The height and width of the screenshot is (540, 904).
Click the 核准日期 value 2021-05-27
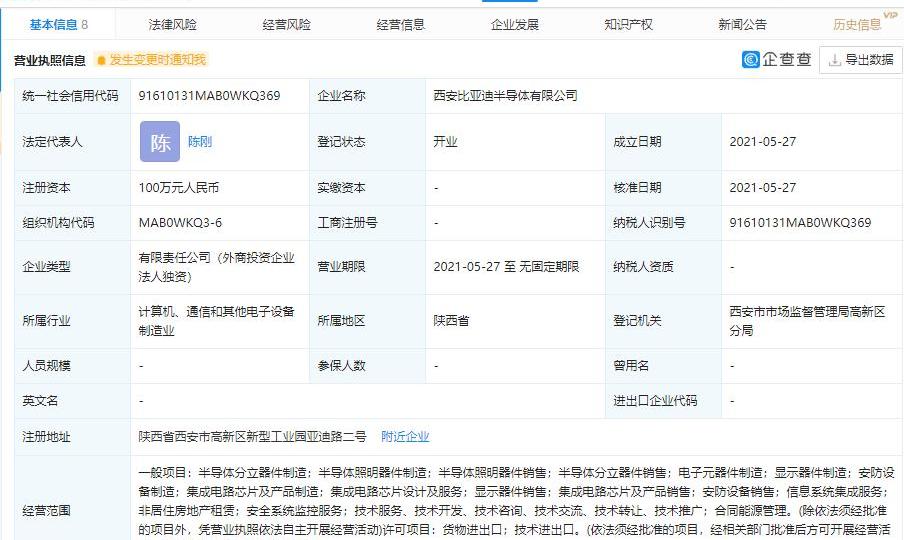point(762,188)
